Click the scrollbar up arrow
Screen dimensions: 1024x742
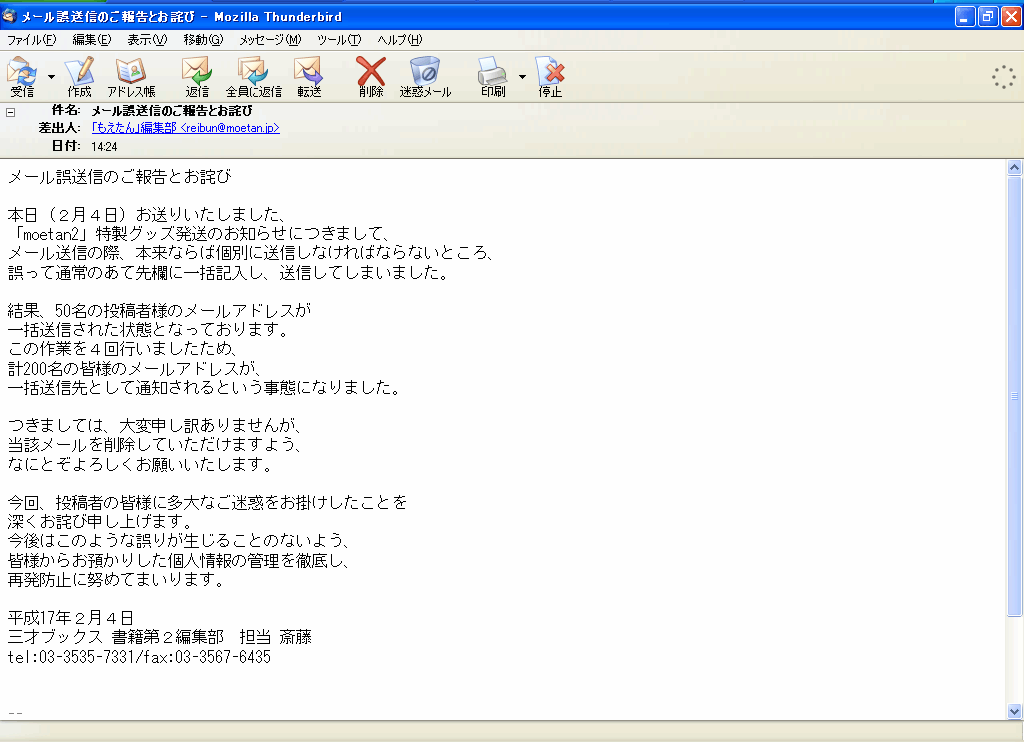point(1015,168)
